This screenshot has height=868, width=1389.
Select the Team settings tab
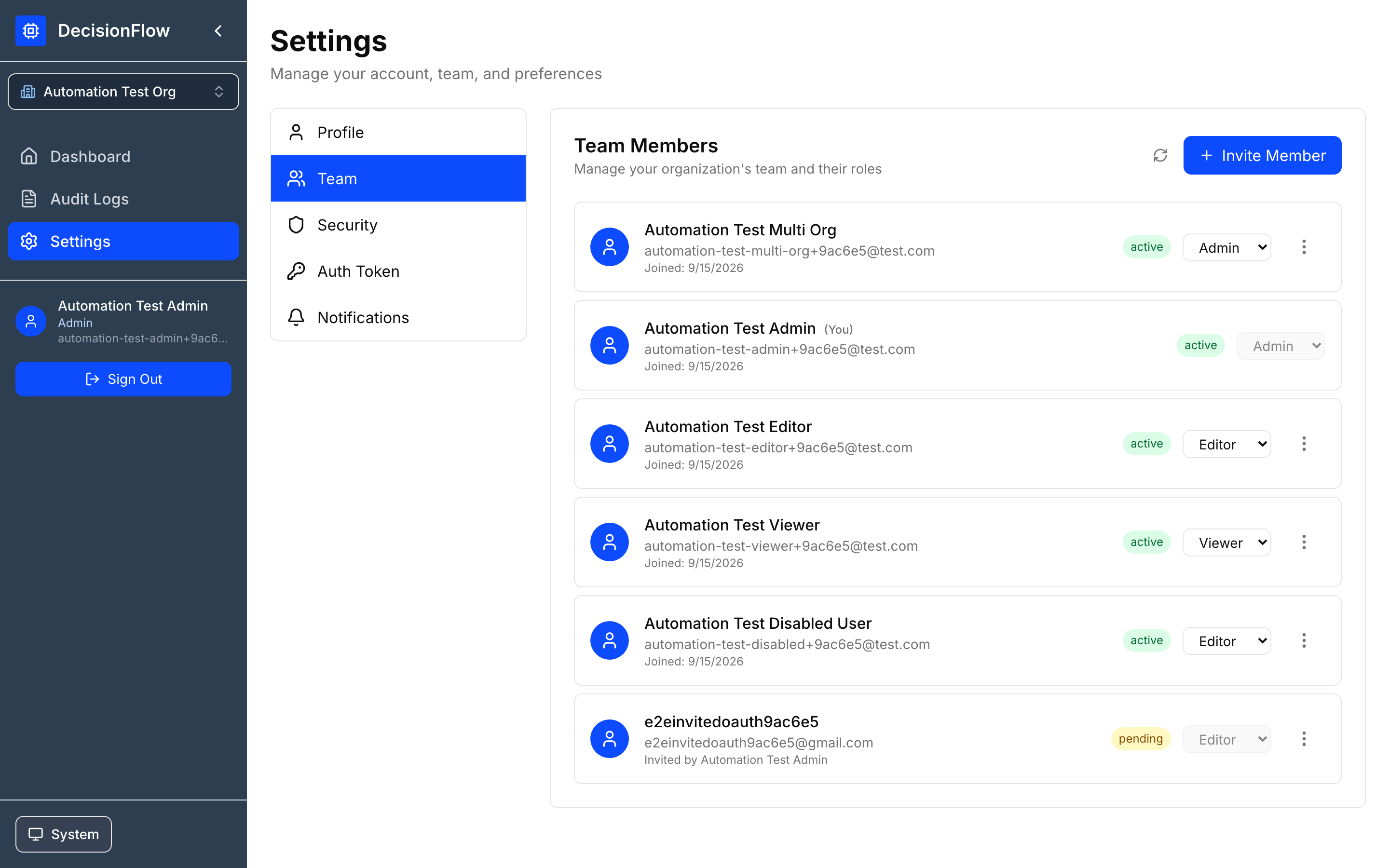[398, 178]
